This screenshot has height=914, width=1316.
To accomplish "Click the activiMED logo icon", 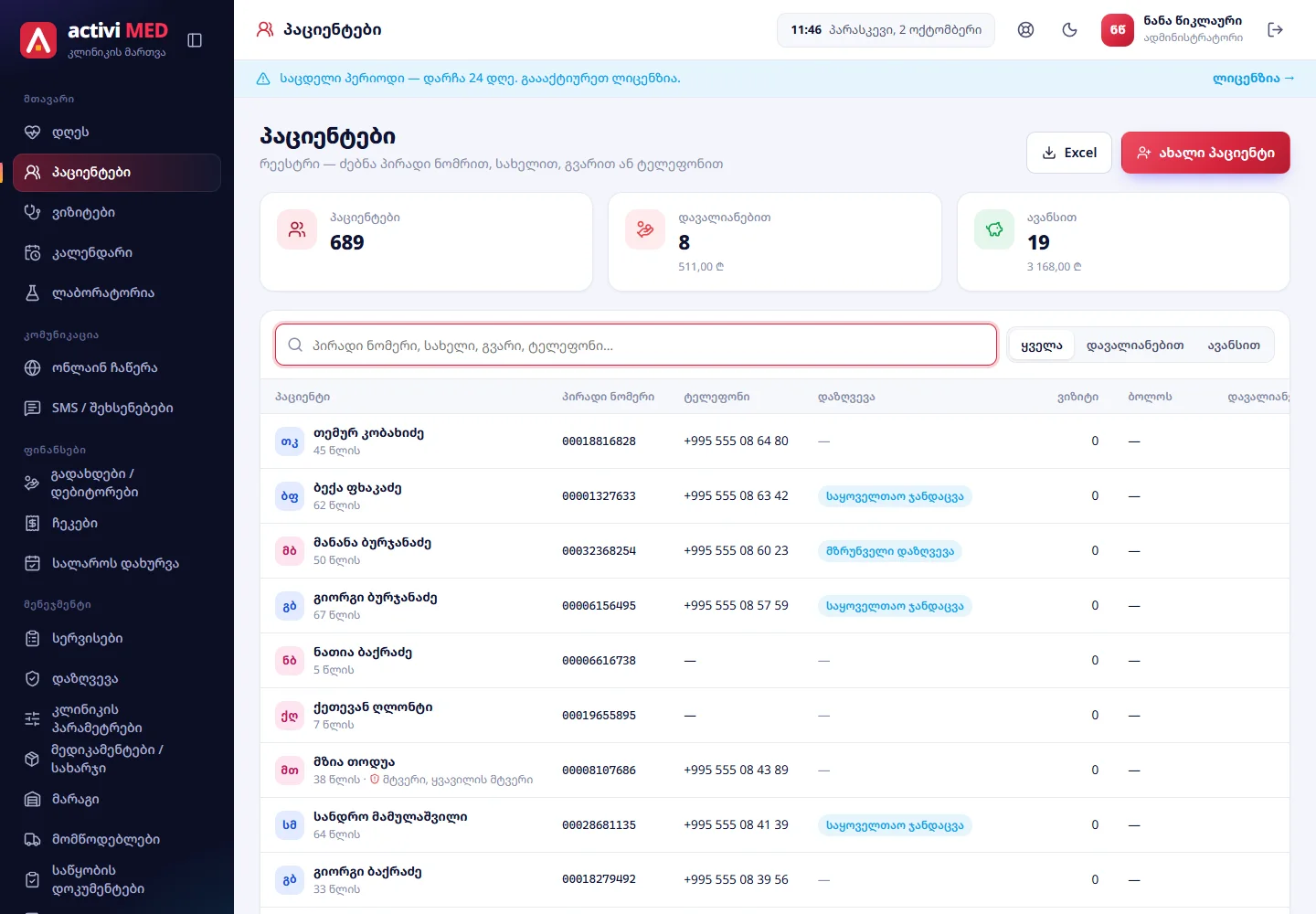I will tap(38, 40).
